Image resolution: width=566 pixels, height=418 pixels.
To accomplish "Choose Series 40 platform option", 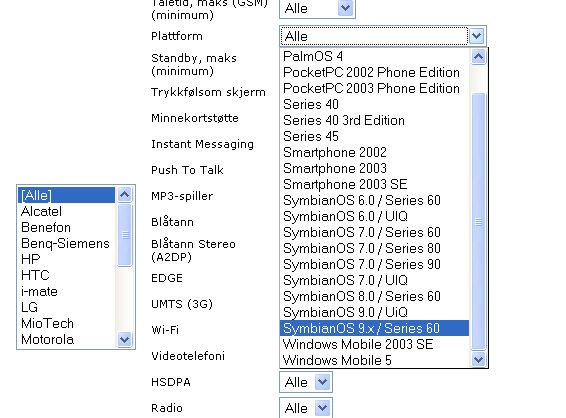I will tap(375, 104).
